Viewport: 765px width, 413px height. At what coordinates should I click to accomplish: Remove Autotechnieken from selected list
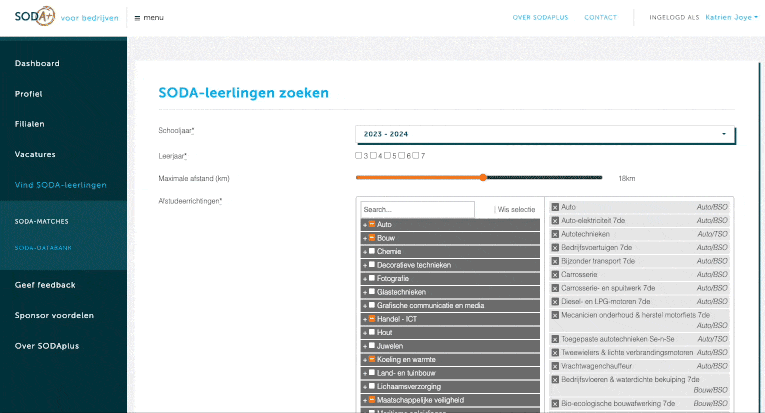555,234
